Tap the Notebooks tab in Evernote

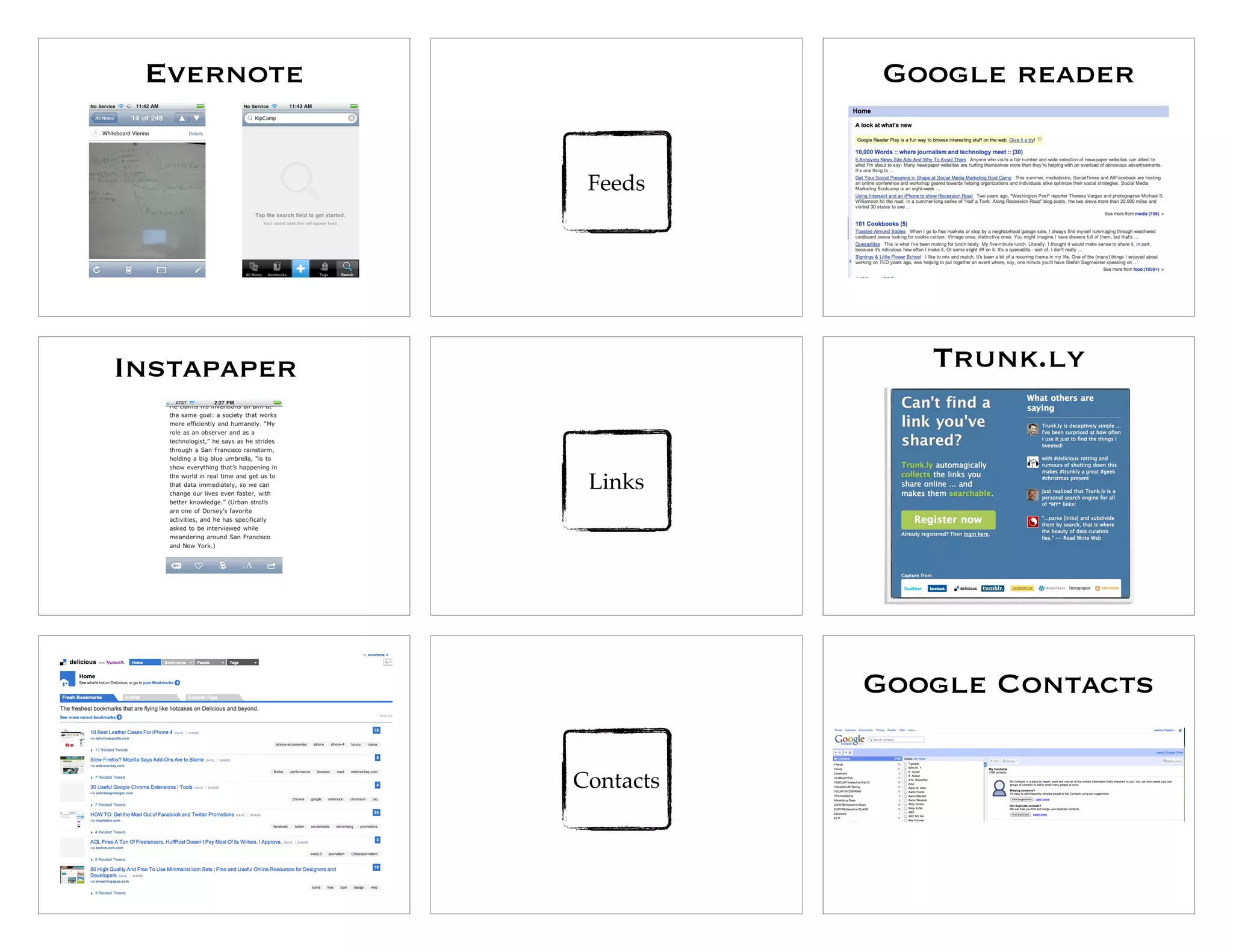pos(277,268)
